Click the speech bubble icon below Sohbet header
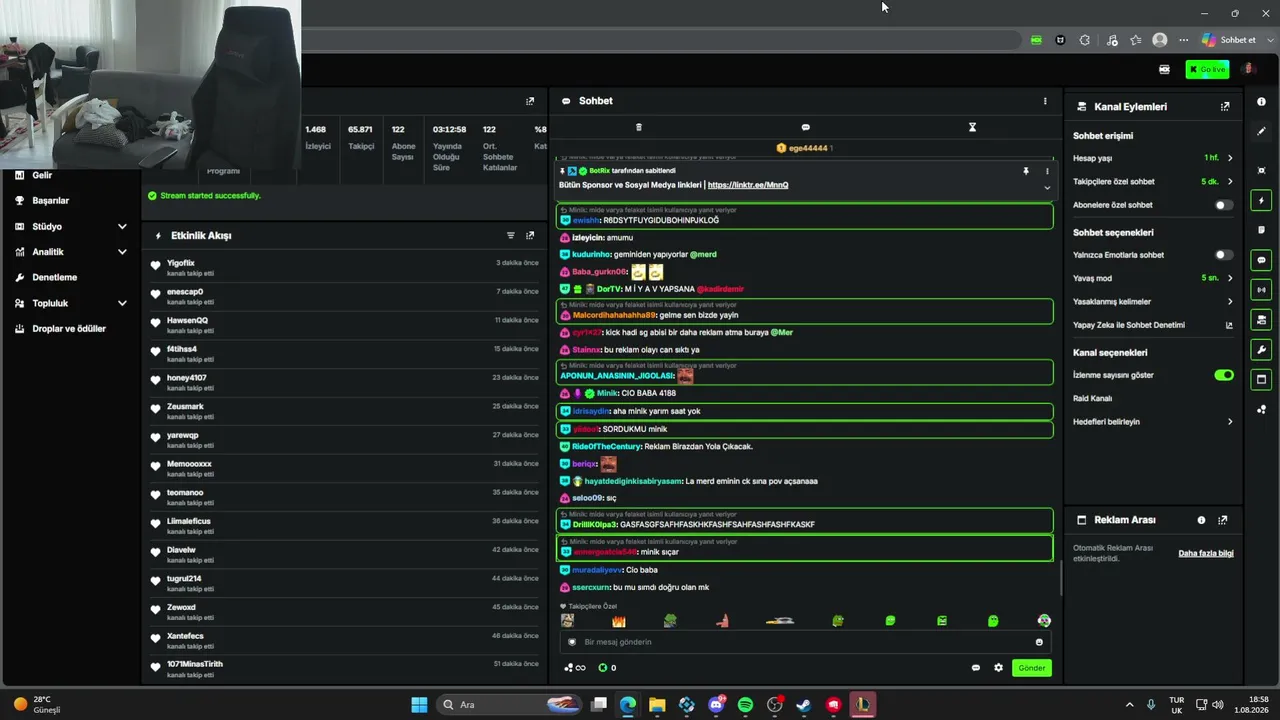Image resolution: width=1280 pixels, height=720 pixels. (x=805, y=127)
